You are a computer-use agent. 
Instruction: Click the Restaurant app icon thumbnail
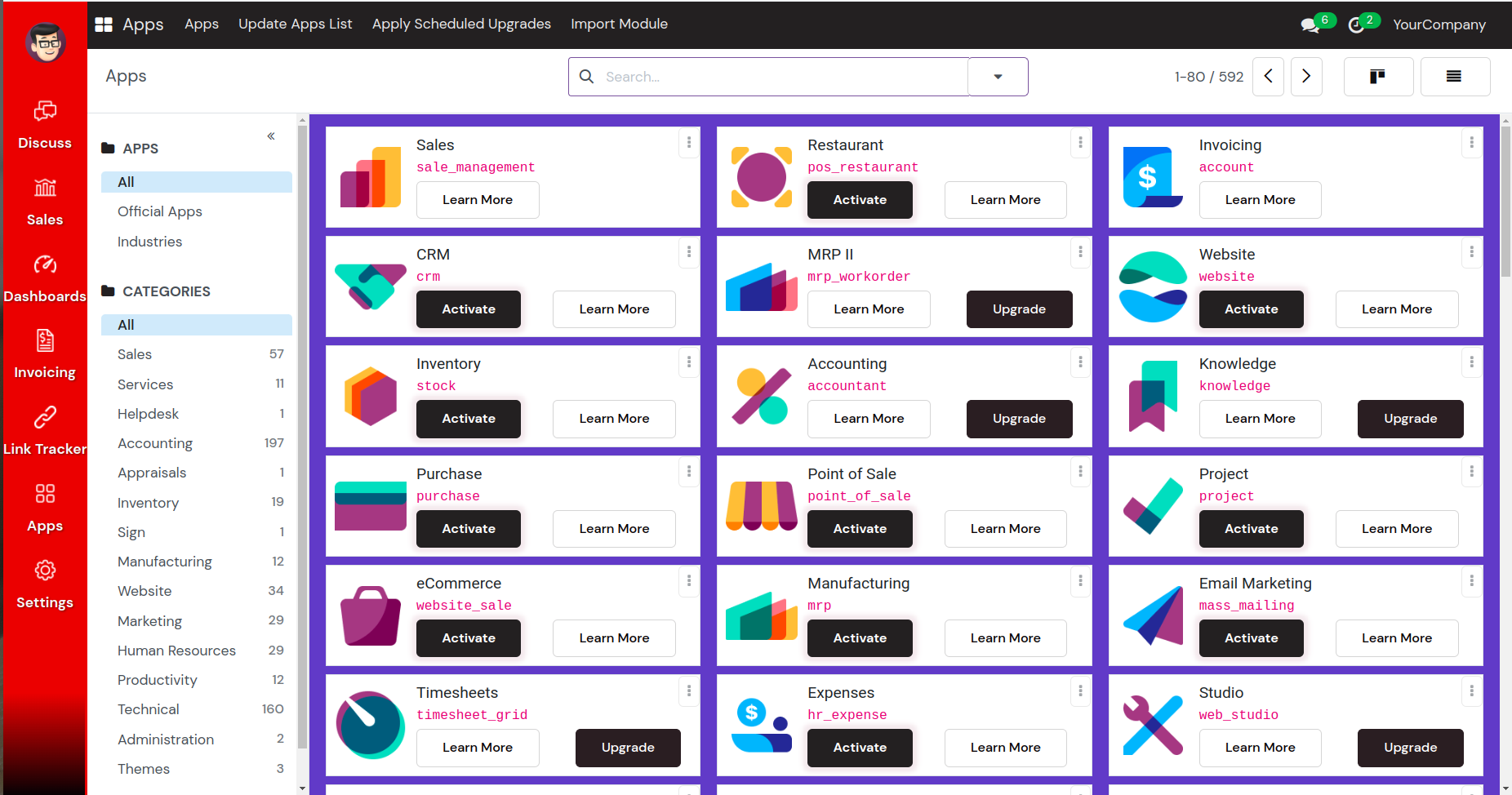(762, 177)
